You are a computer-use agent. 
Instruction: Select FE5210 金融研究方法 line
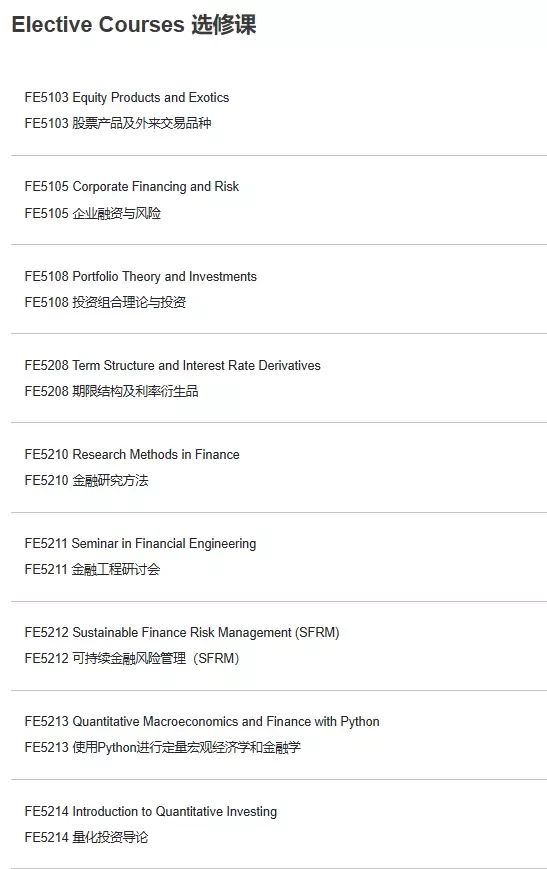86,480
